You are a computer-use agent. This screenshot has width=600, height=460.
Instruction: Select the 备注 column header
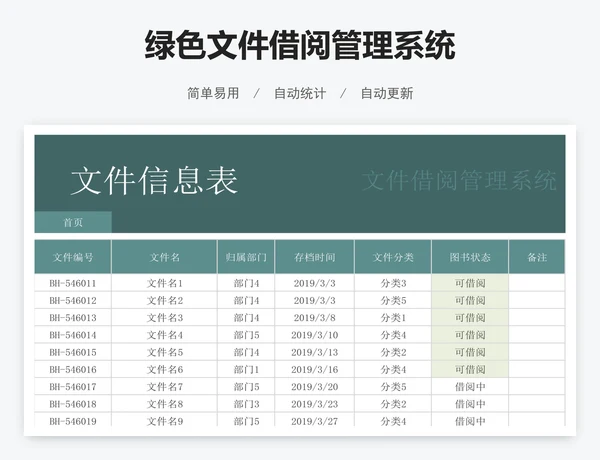(537, 257)
